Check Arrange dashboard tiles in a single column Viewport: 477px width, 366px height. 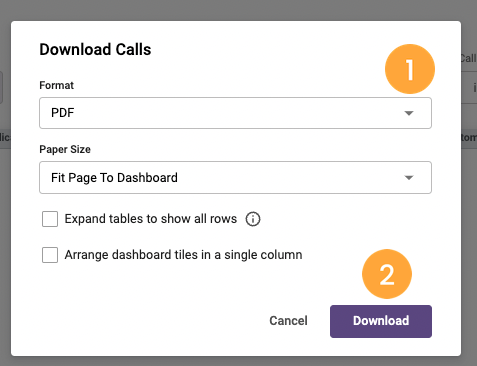pos(50,255)
